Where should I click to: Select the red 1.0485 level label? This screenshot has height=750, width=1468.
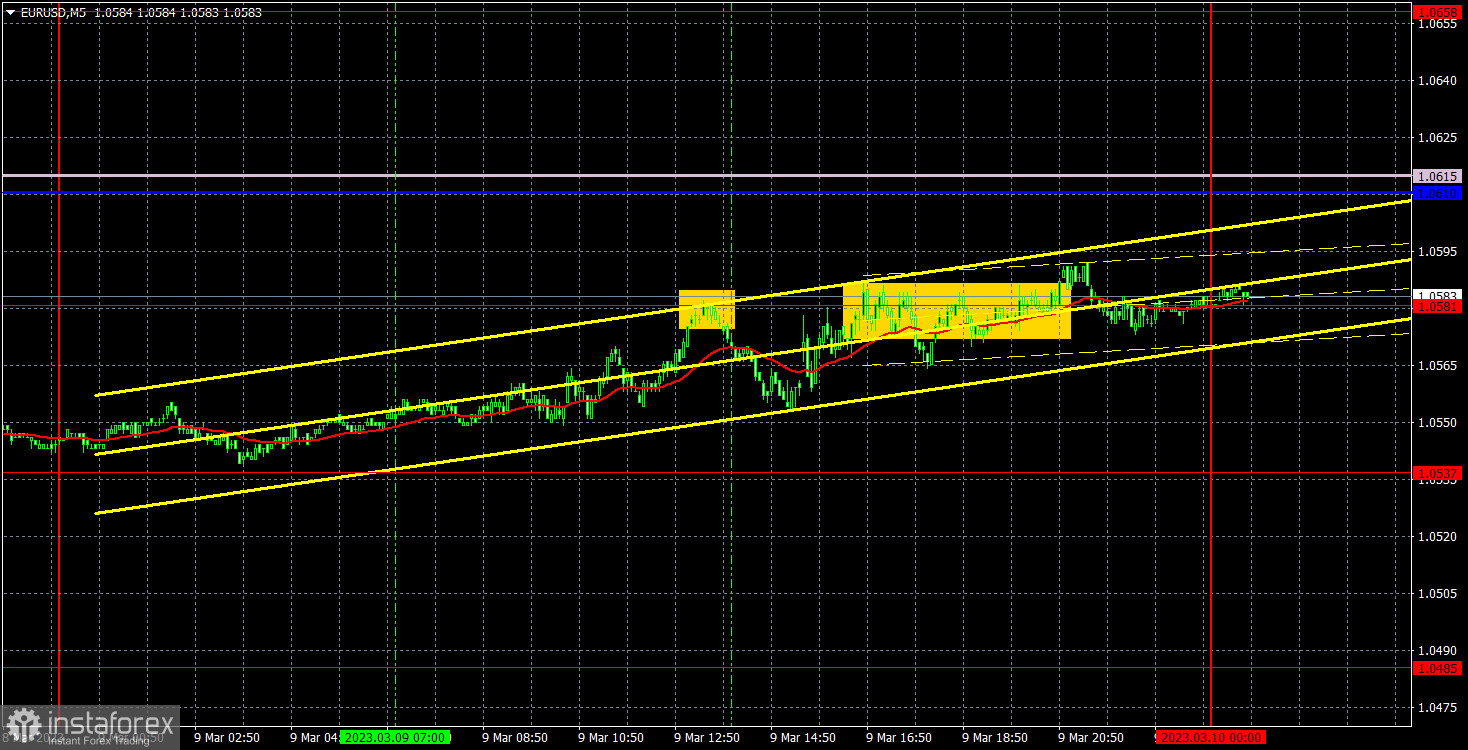click(x=1439, y=667)
